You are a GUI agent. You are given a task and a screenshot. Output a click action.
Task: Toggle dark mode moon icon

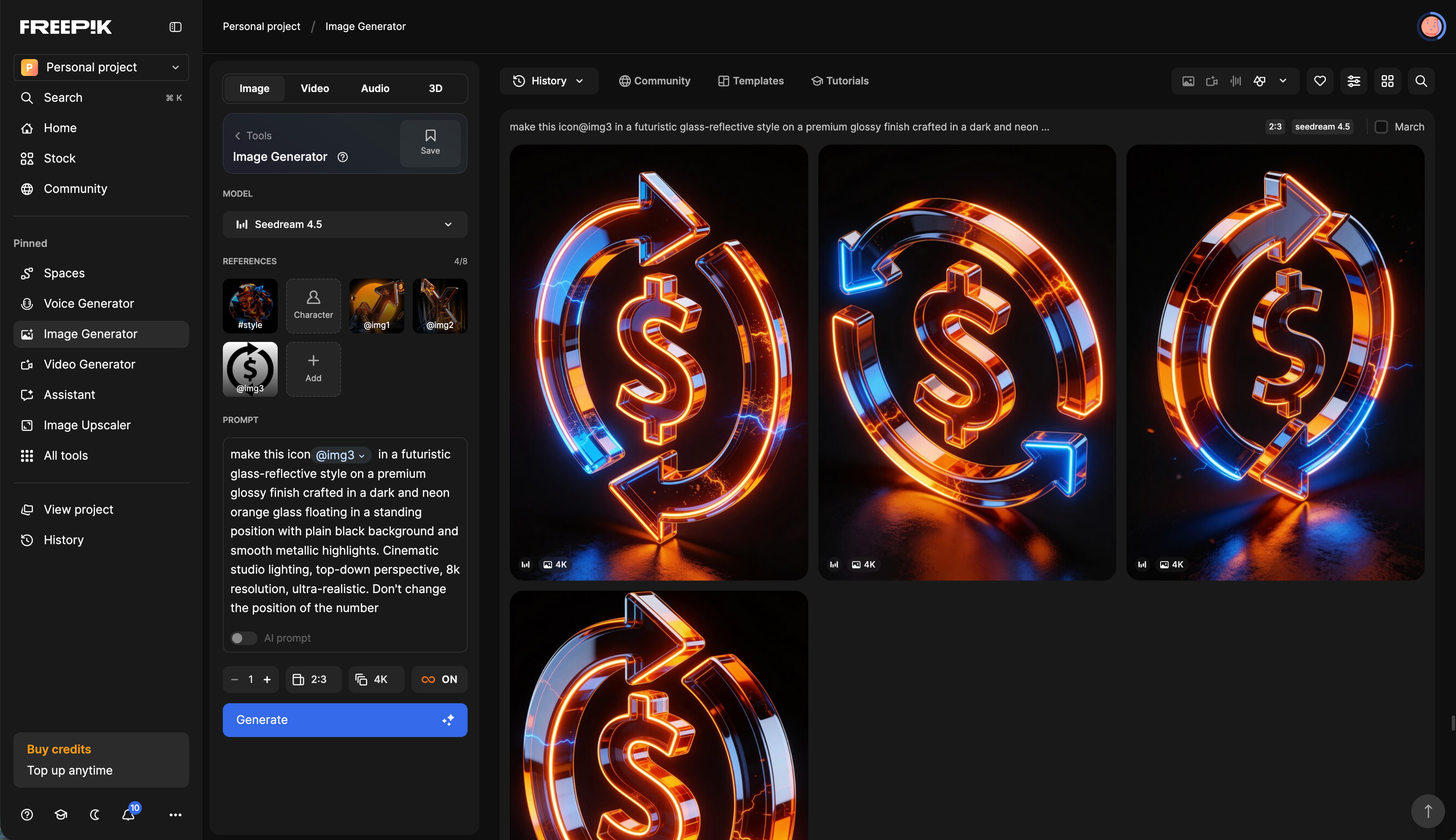[95, 814]
